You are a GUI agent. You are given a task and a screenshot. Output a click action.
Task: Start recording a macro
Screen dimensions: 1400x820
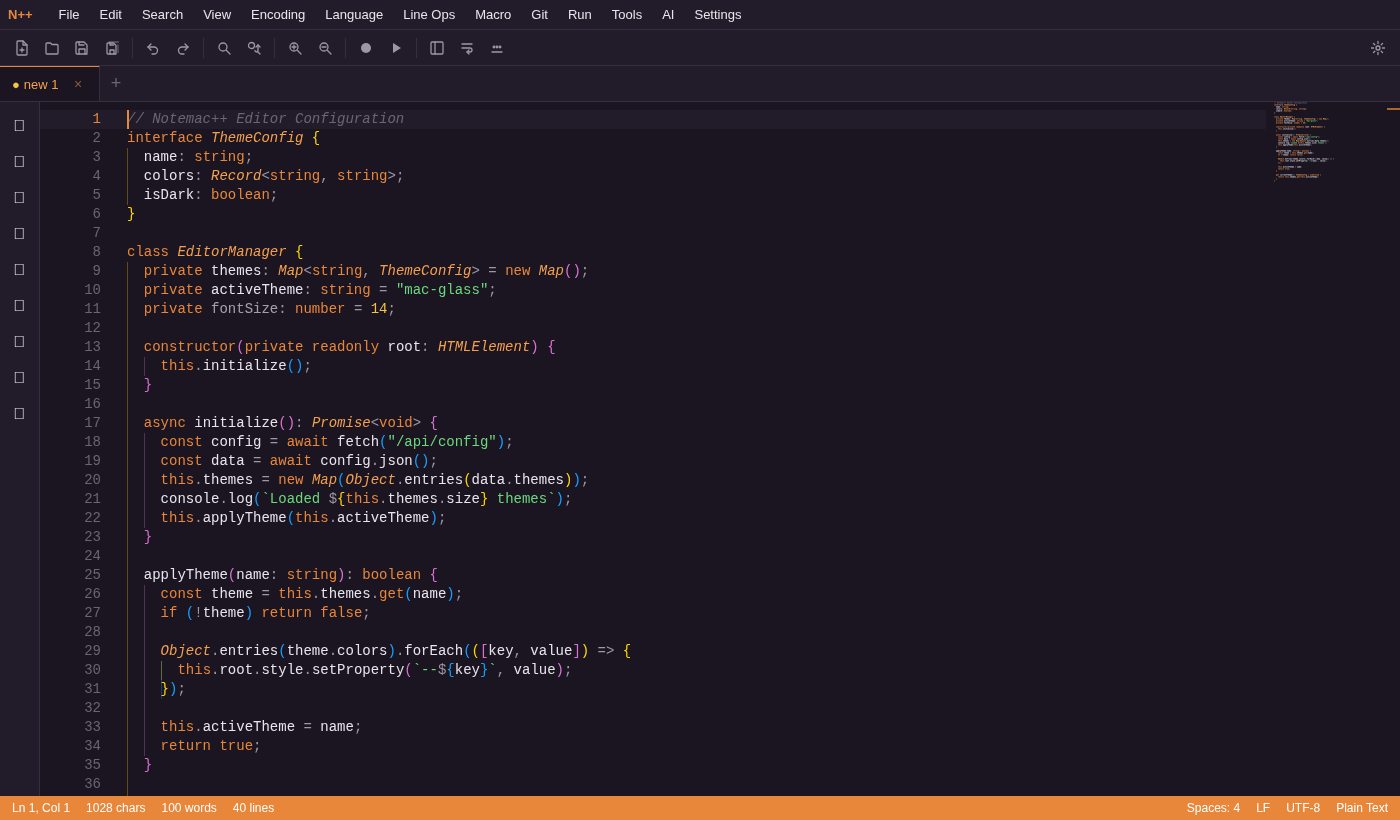pos(365,47)
